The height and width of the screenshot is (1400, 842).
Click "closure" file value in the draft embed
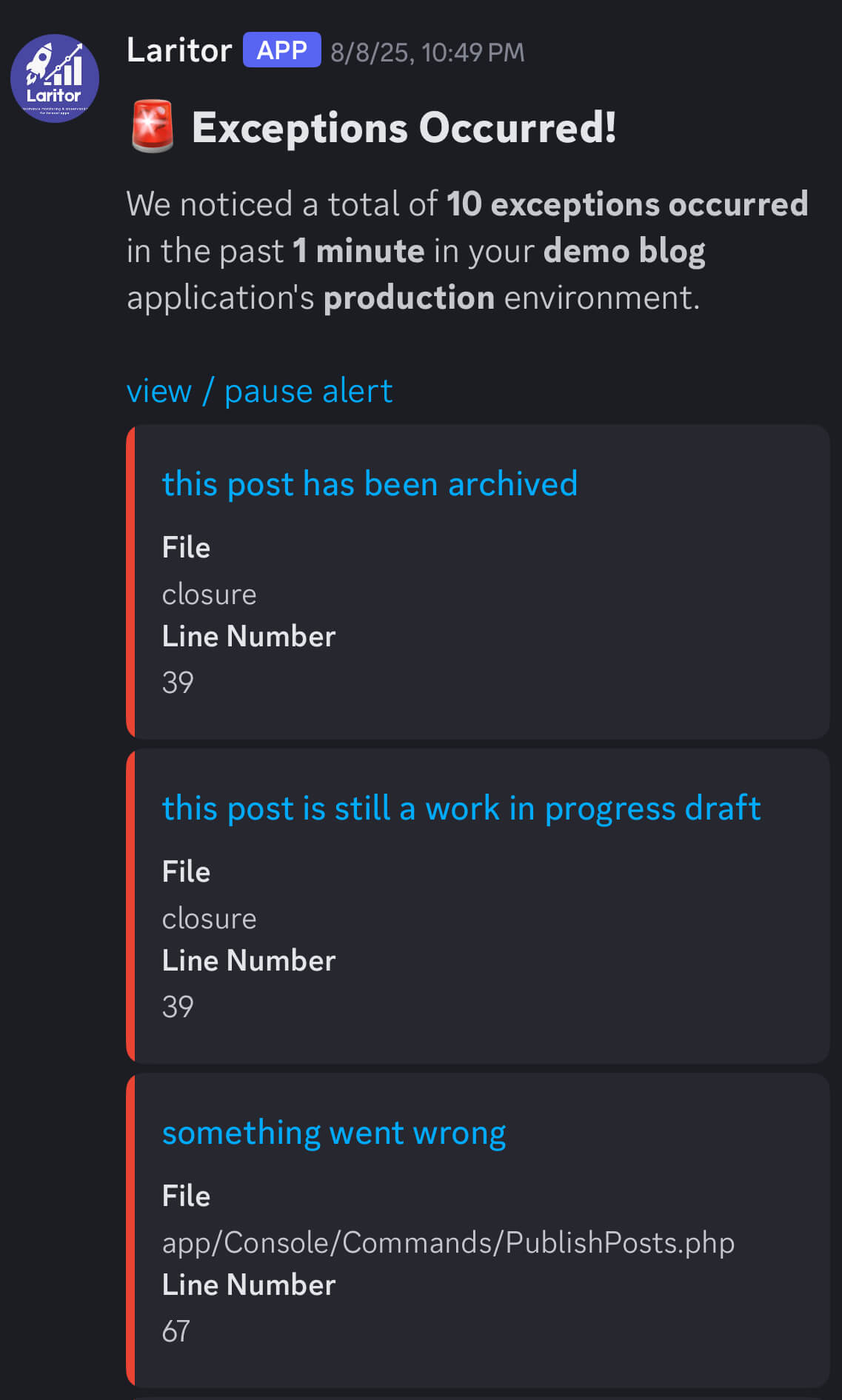pyautogui.click(x=209, y=919)
